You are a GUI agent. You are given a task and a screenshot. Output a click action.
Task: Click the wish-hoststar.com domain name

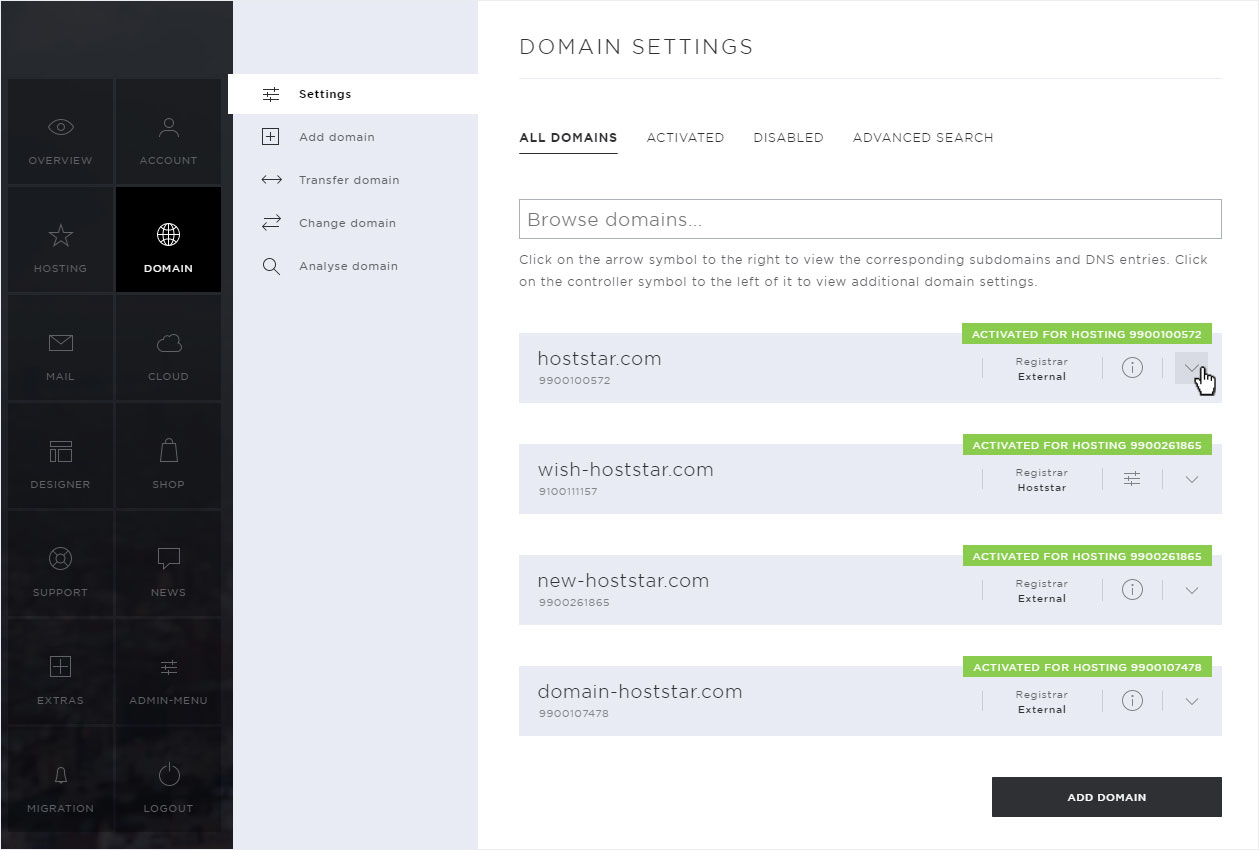coord(625,470)
